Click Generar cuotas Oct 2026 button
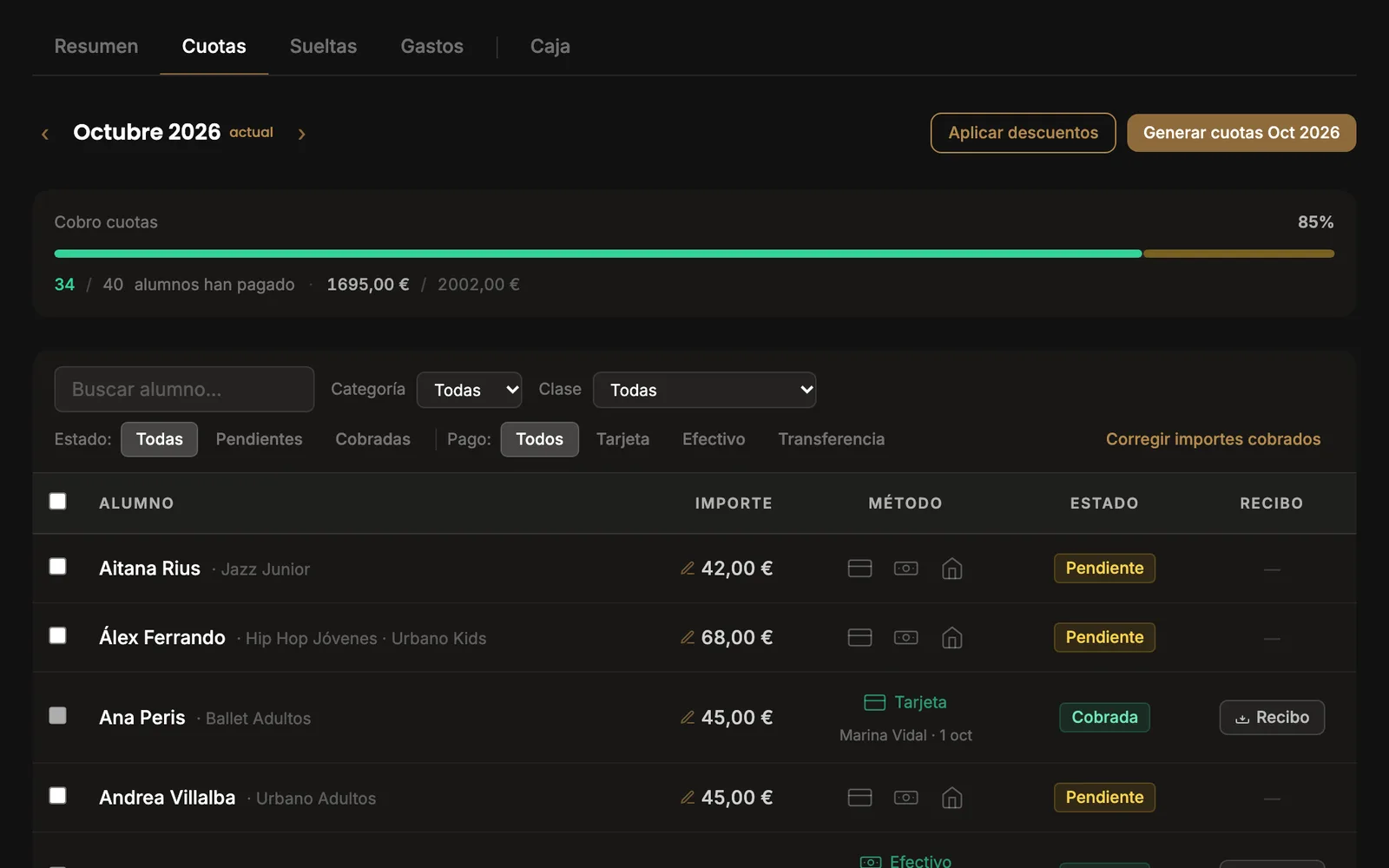This screenshot has height=868, width=1389. pyautogui.click(x=1241, y=133)
